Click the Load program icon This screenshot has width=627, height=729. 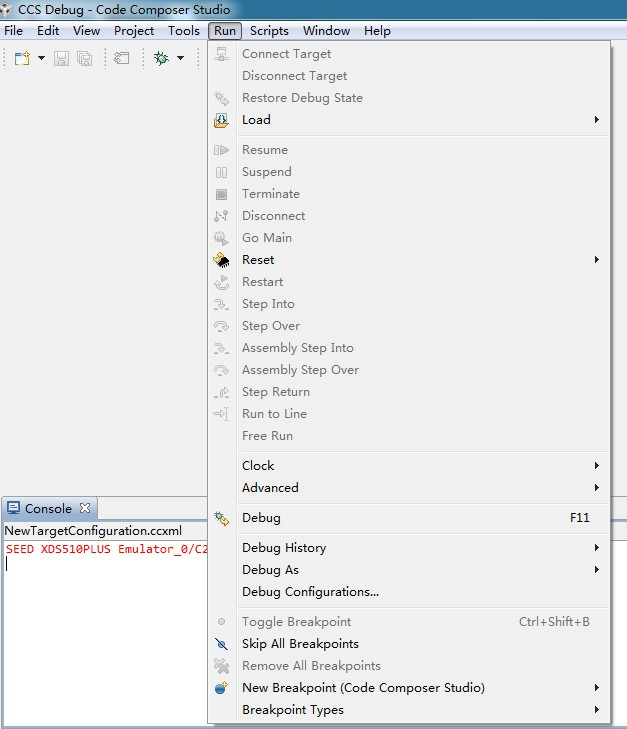tap(221, 120)
